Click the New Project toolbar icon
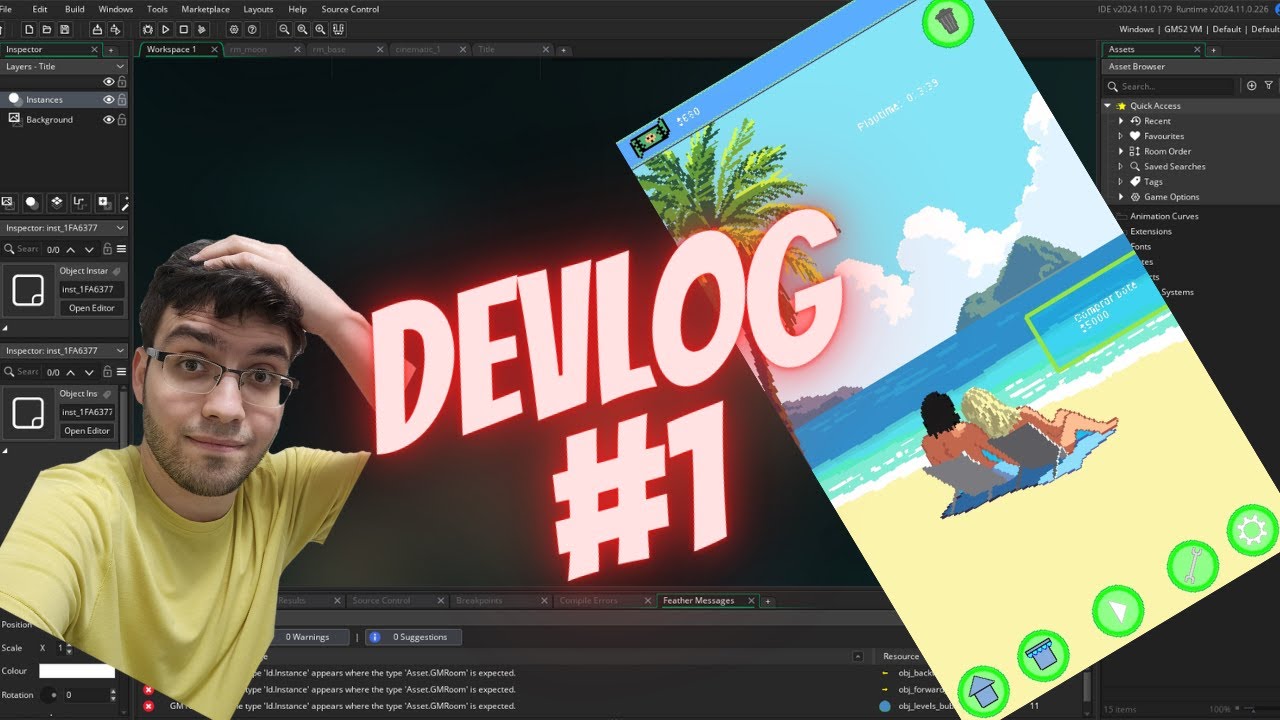1280x720 pixels. click(x=31, y=30)
